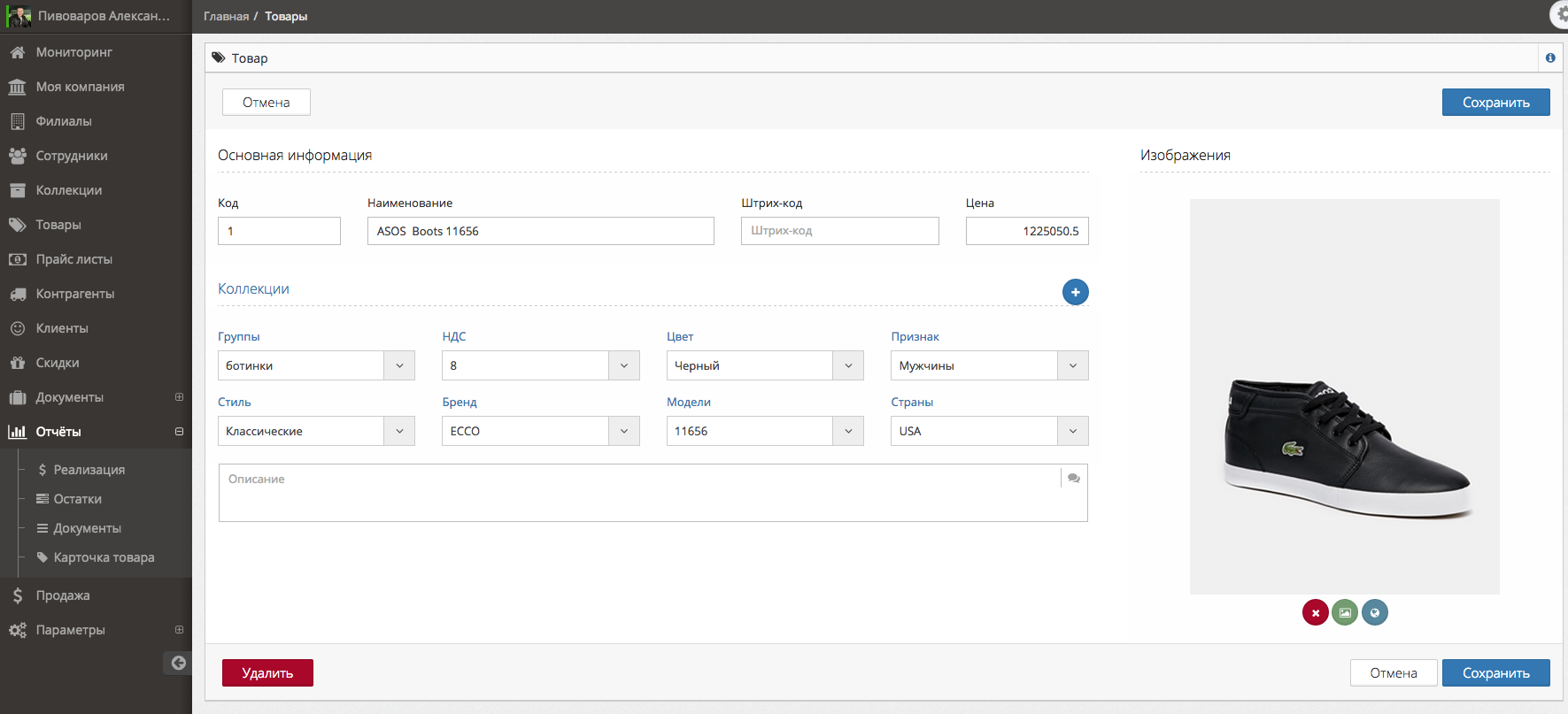This screenshot has height=714, width=1568.
Task: Click the Контрагенты truck icon
Action: [17, 294]
